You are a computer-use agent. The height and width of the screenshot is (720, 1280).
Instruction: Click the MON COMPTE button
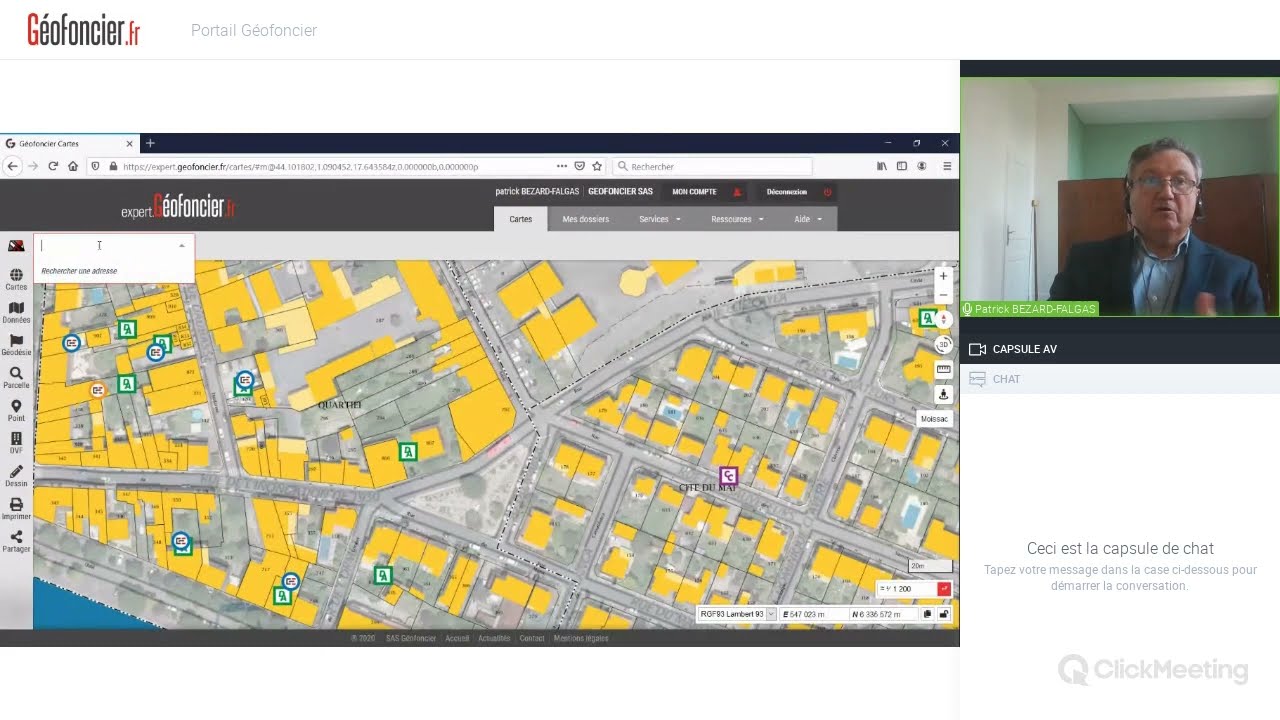pos(706,192)
